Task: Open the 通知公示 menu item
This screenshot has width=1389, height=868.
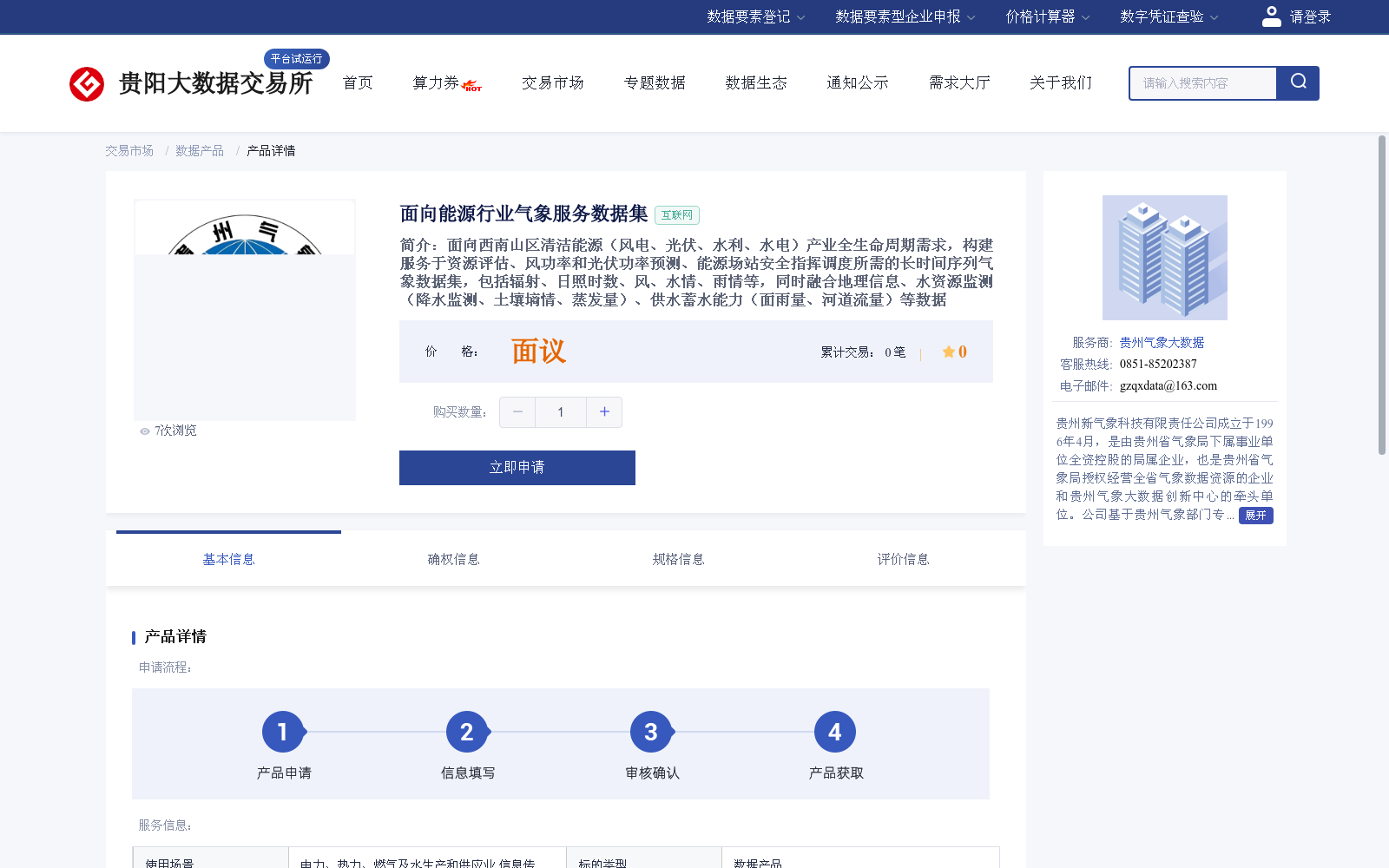Action: (858, 82)
